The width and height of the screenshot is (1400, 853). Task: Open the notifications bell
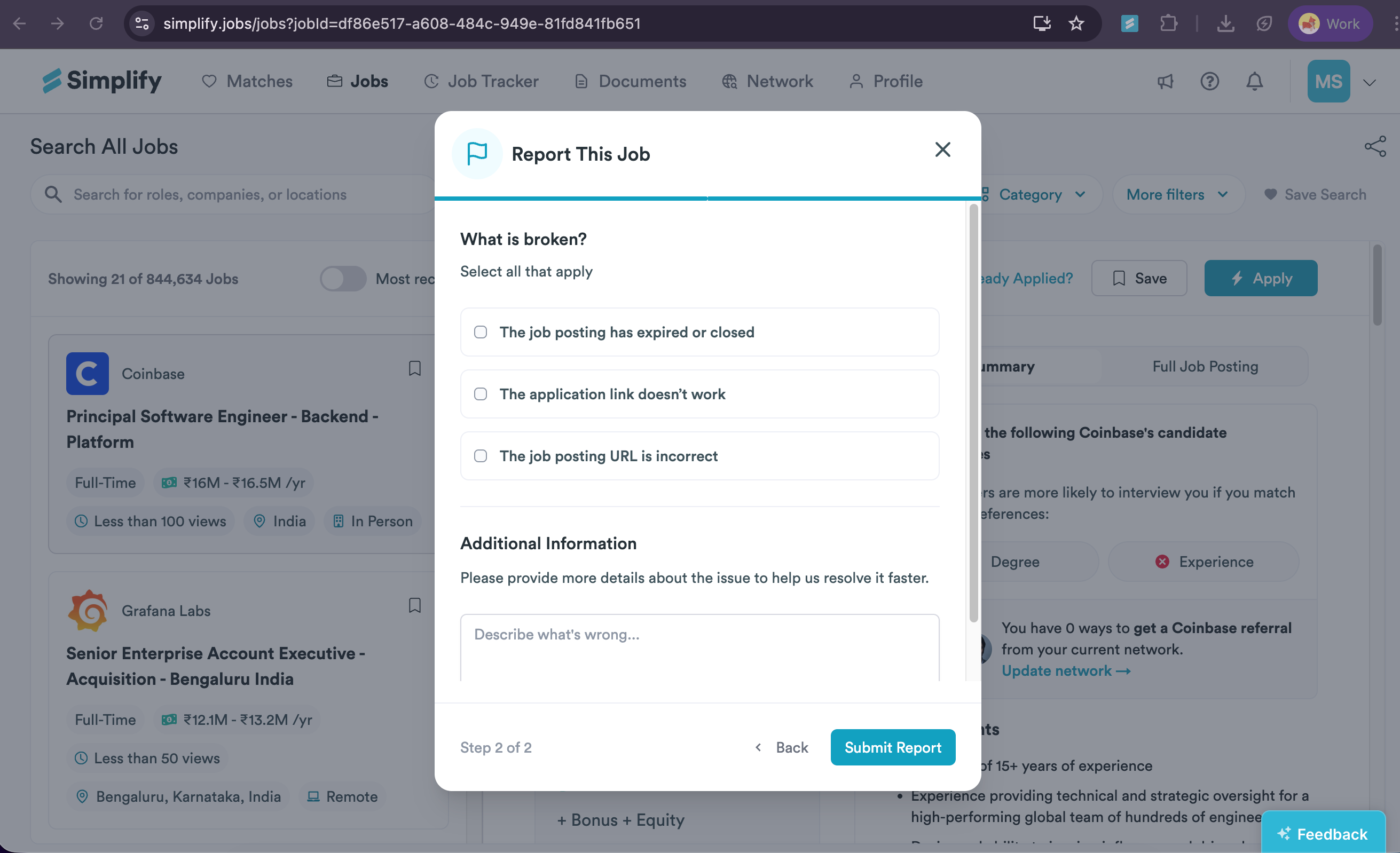click(1255, 81)
